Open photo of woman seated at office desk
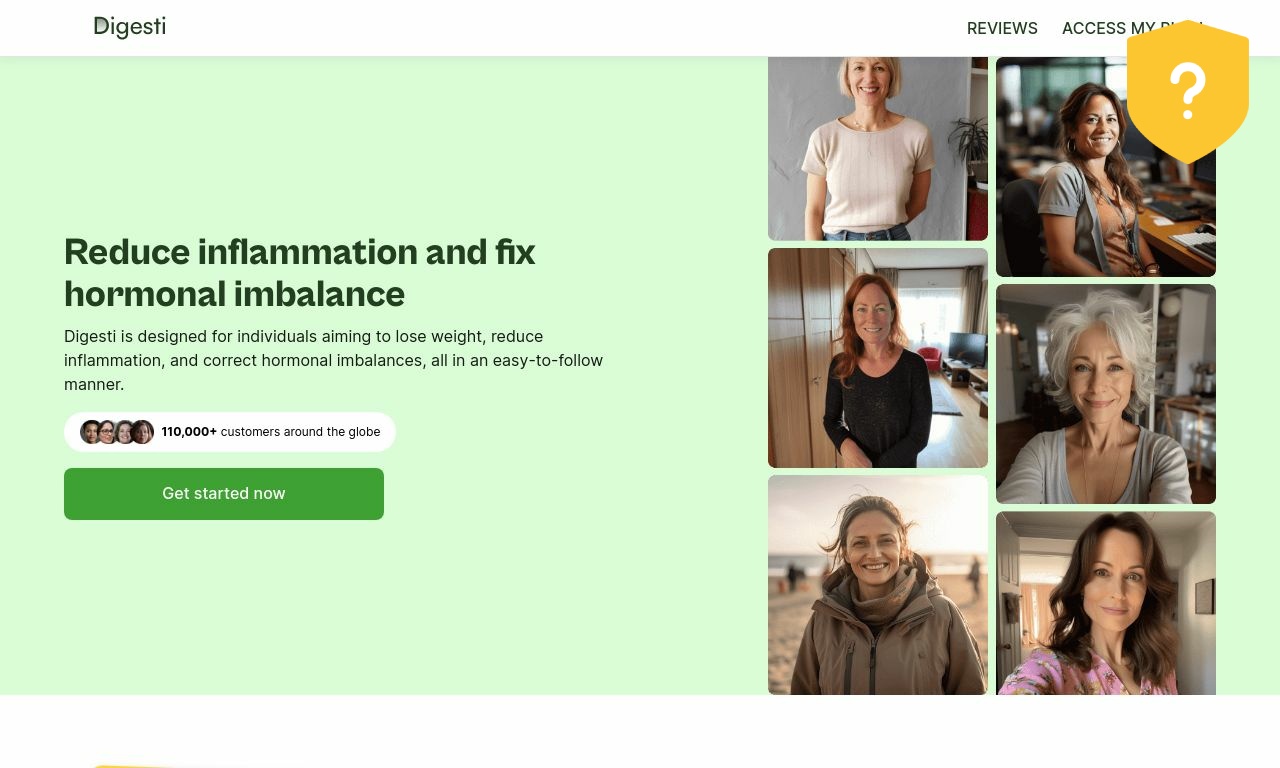1280x768 pixels. (x=1106, y=167)
